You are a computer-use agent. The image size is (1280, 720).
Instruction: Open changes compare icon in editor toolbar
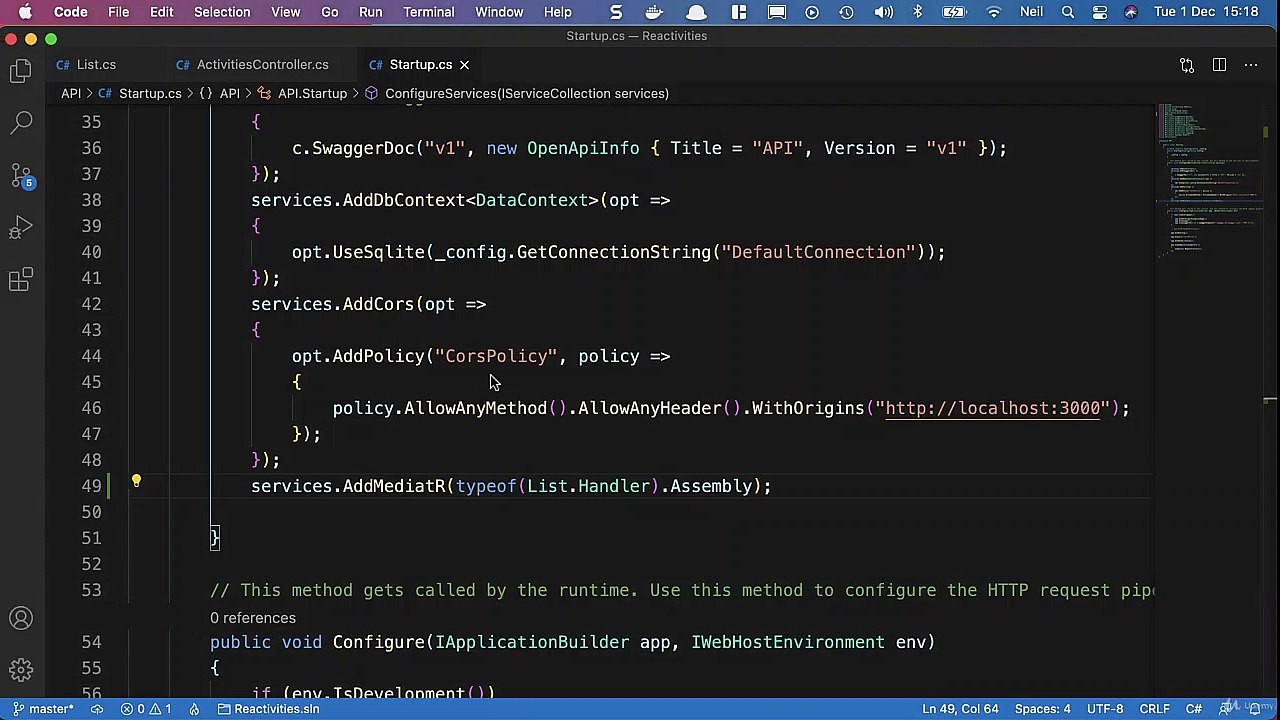[x=1187, y=65]
